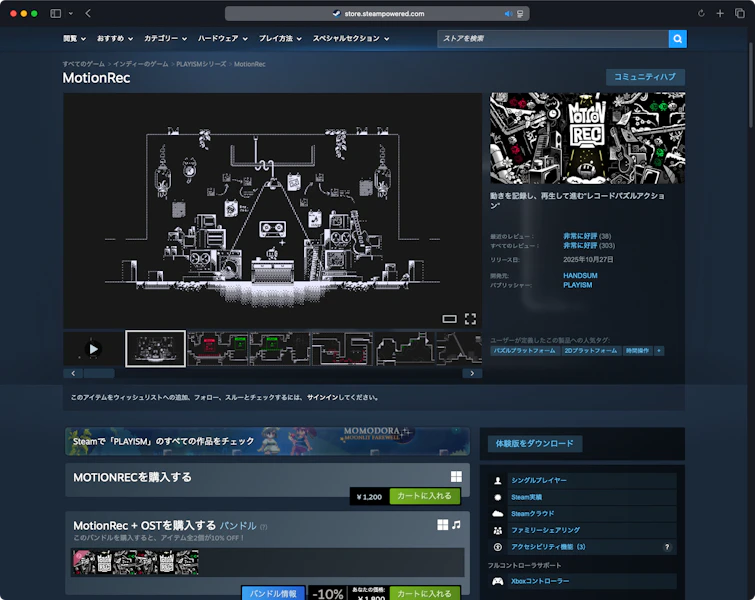This screenshot has width=755, height=600.
Task: Click the PLAYISM all titles banner
Action: pyautogui.click(x=267, y=441)
